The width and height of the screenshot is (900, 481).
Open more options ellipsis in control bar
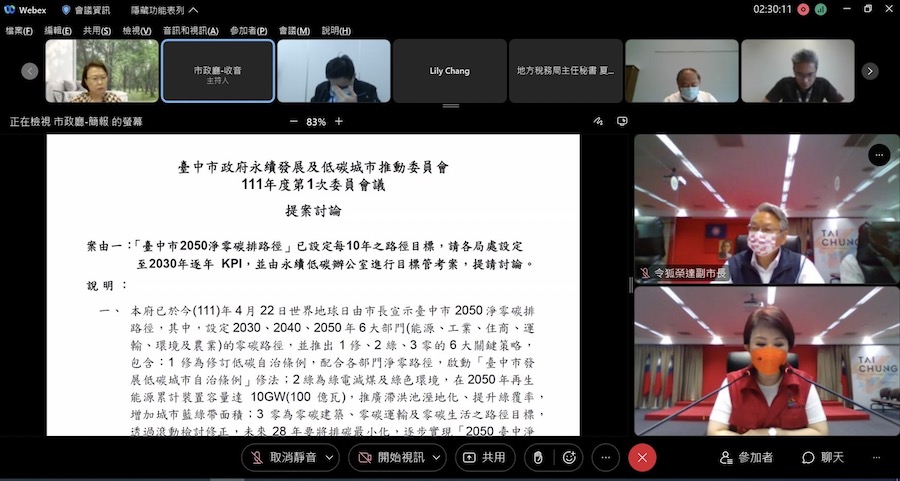pyautogui.click(x=606, y=457)
